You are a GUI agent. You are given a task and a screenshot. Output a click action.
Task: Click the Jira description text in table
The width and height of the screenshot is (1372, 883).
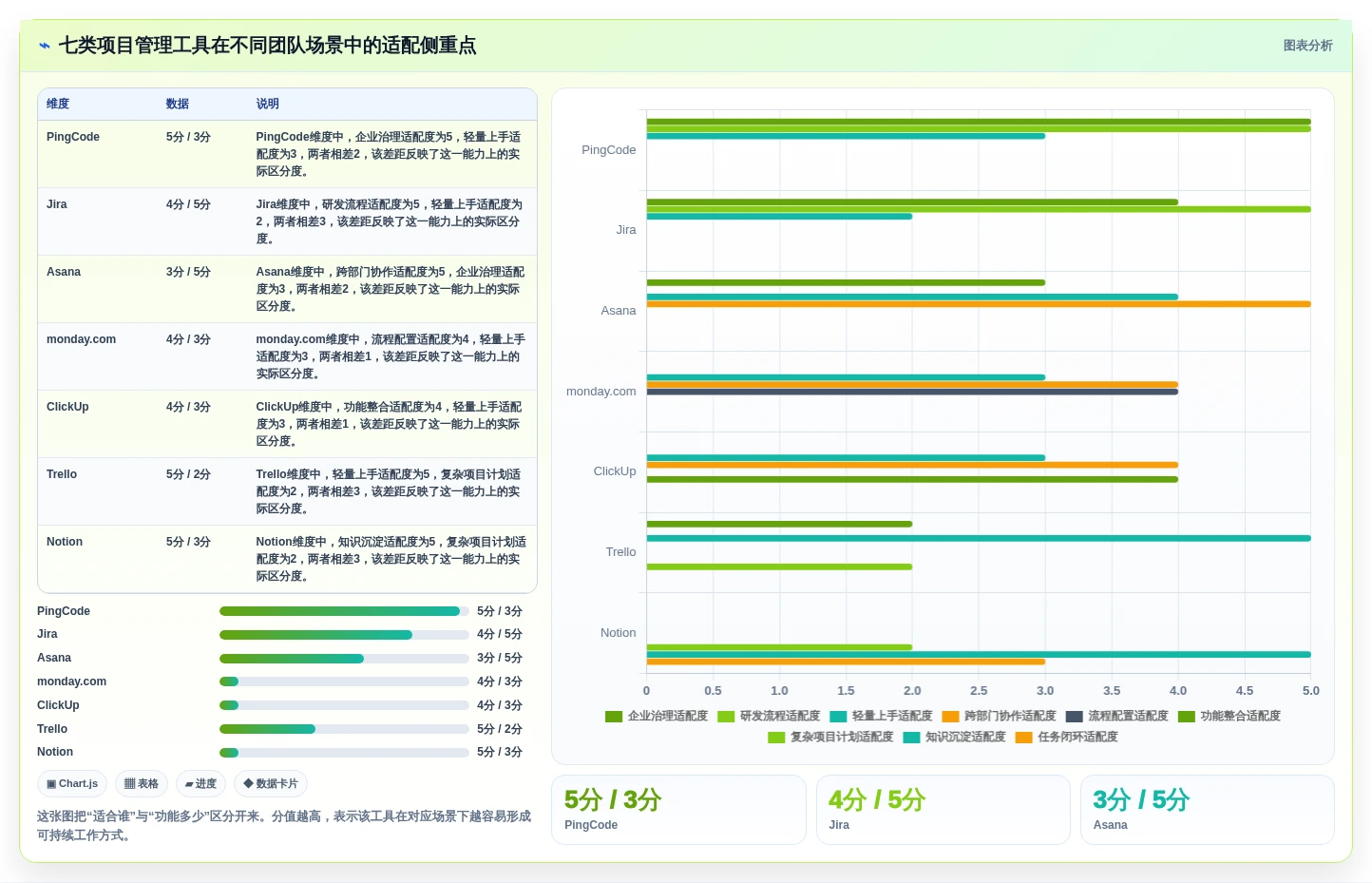click(390, 221)
